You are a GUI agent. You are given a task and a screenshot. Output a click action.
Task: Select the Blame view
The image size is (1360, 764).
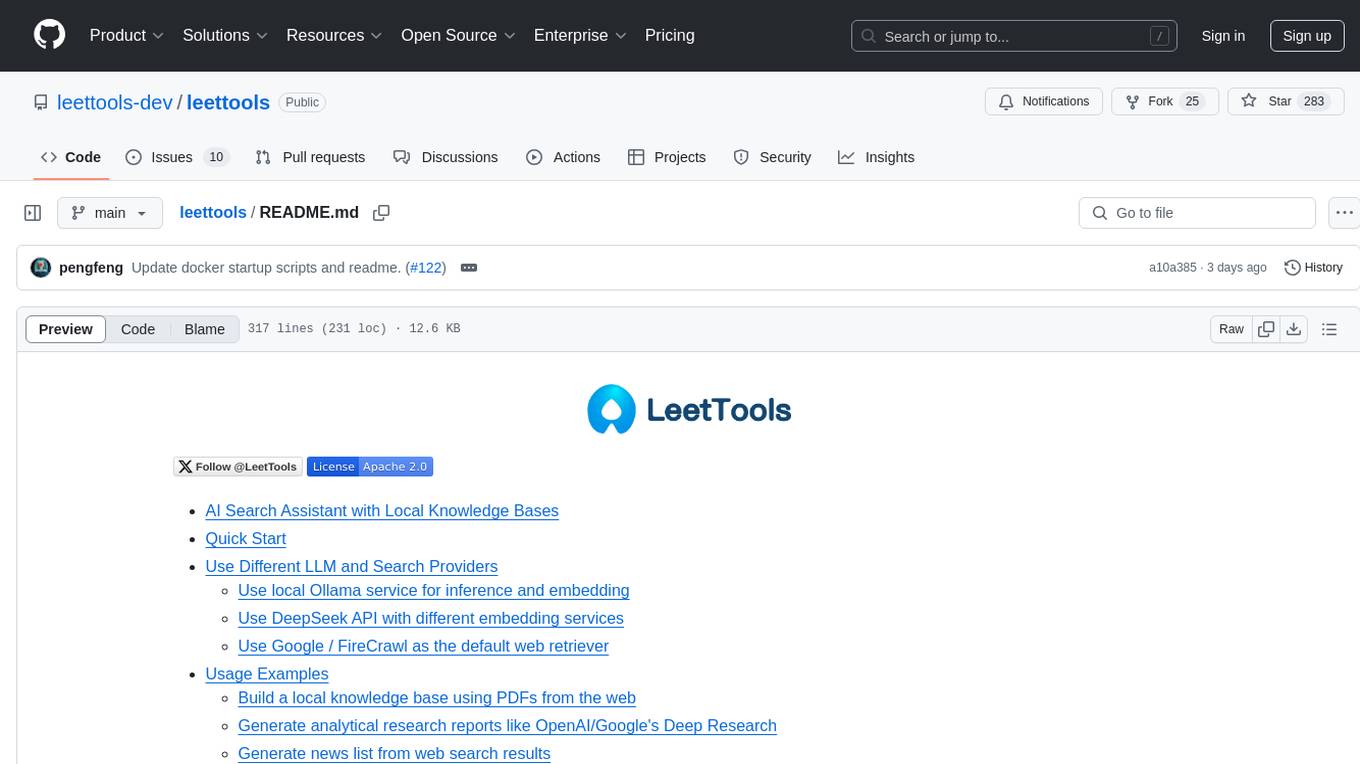point(205,329)
